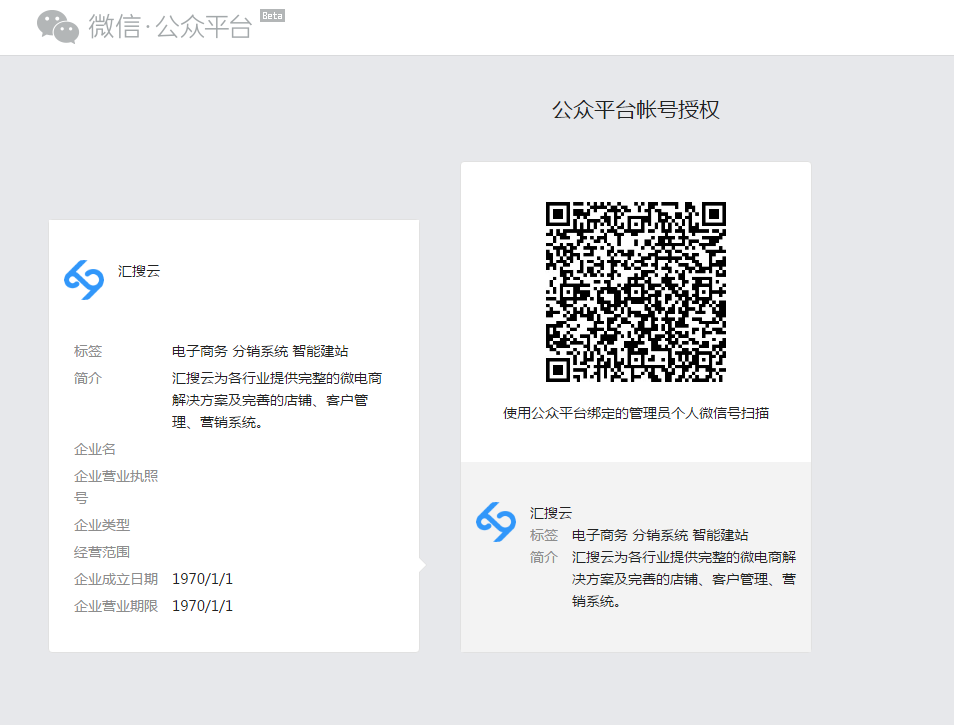954x725 pixels.
Task: Click the 简介 description paragraph in the company details card
Action: coord(276,400)
